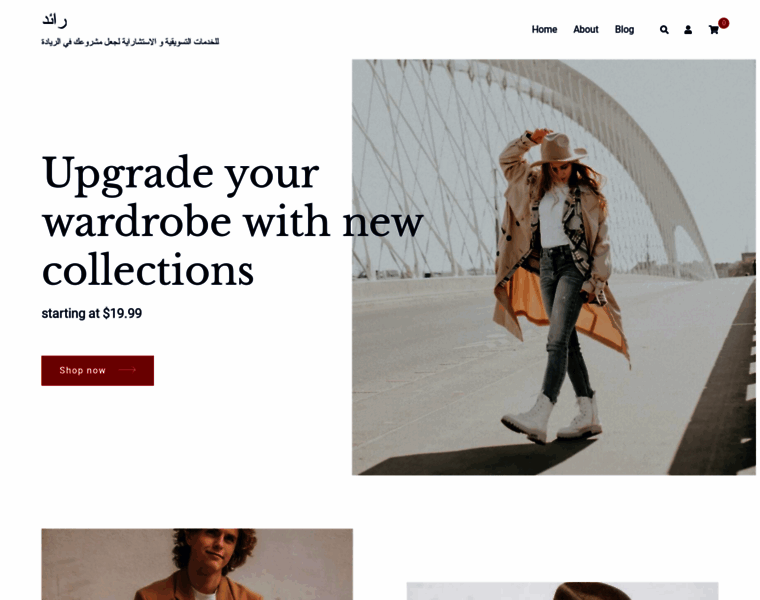Viewport: 760px width, 600px height.
Task: Click the 'starting at $19.99' text
Action: 92,314
